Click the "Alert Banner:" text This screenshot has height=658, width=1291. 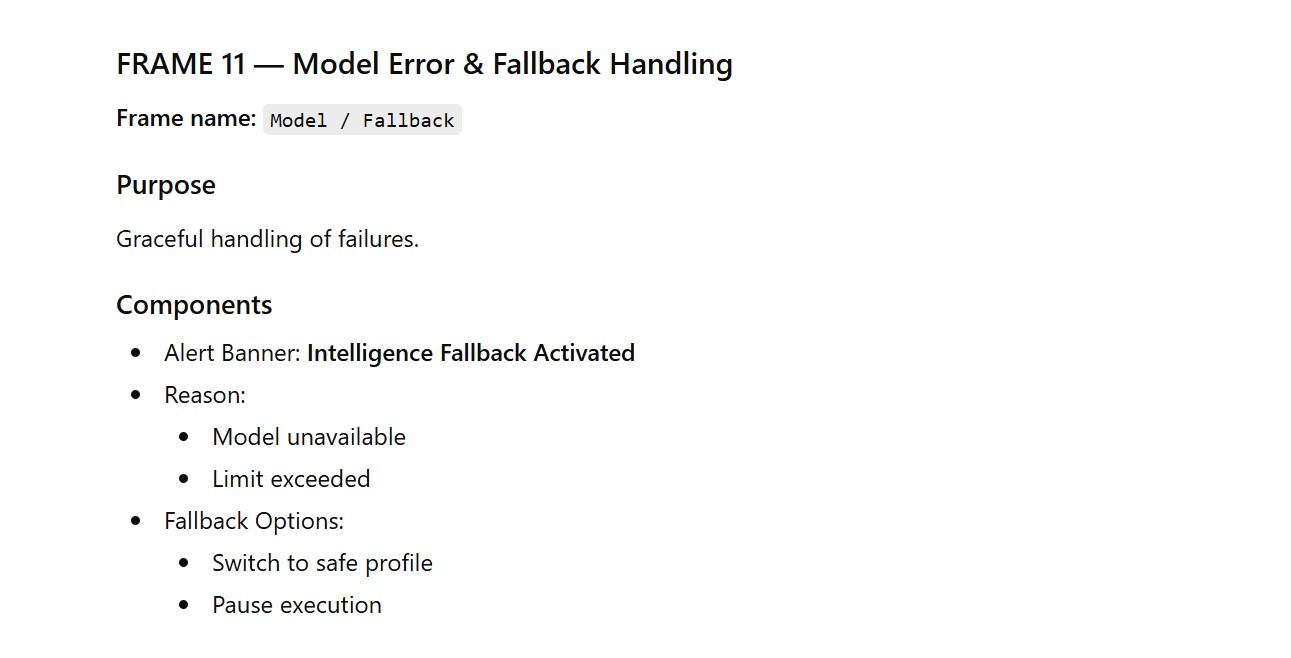pos(233,353)
